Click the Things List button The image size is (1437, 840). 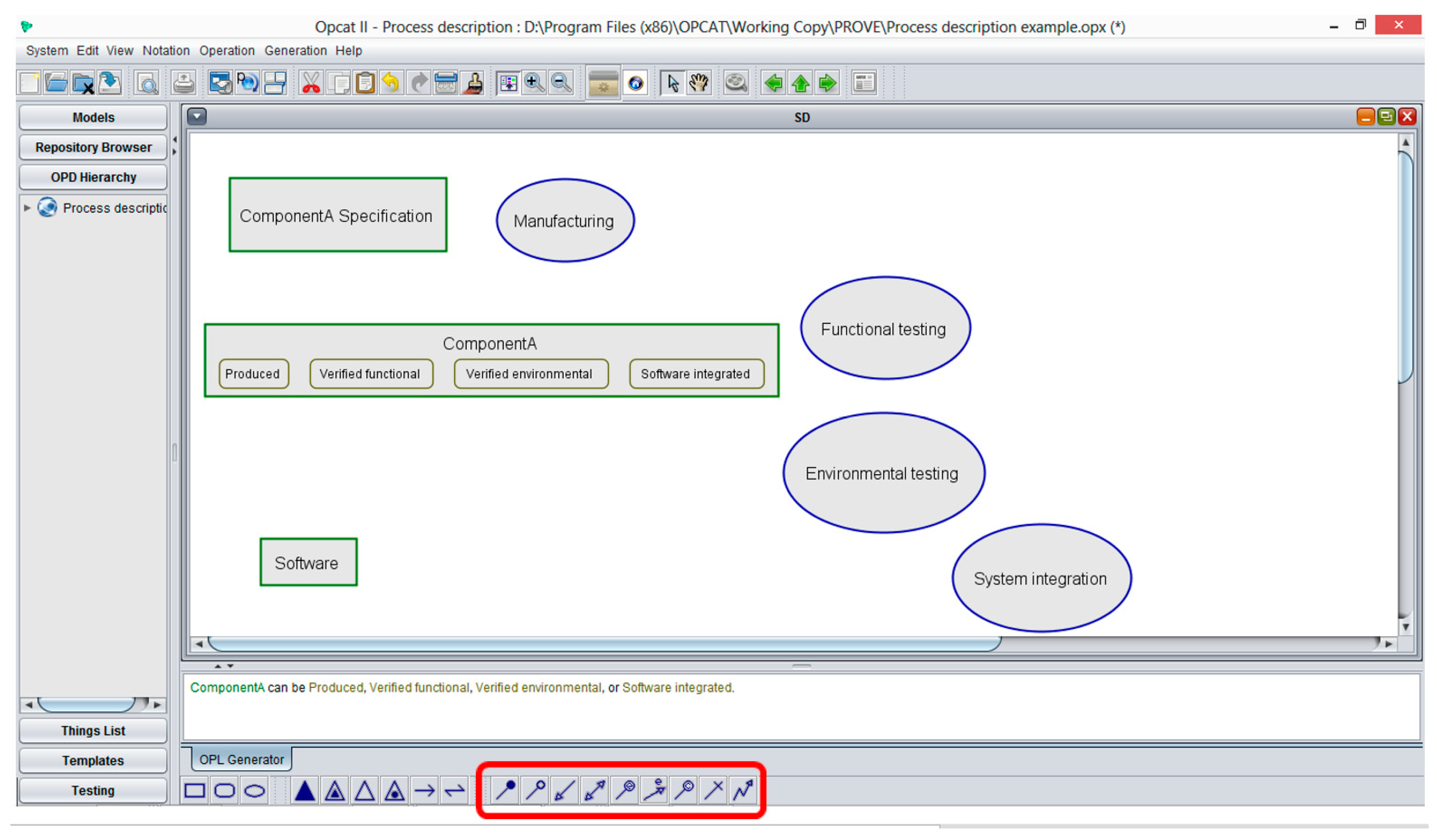pyautogui.click(x=94, y=731)
